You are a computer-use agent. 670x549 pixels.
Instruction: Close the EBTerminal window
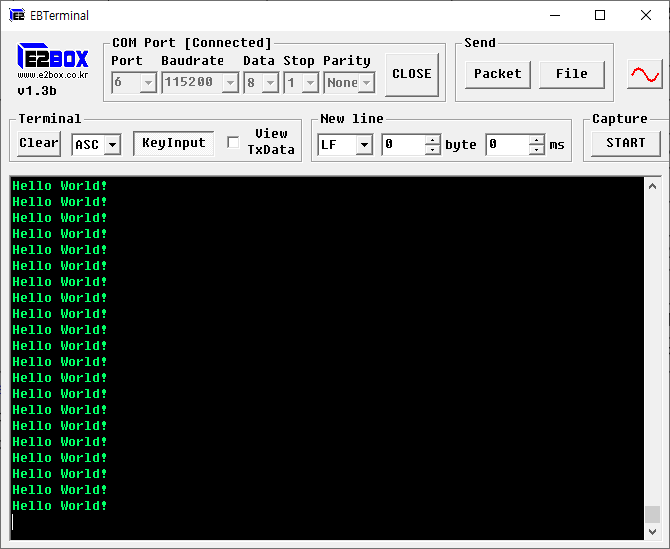646,15
